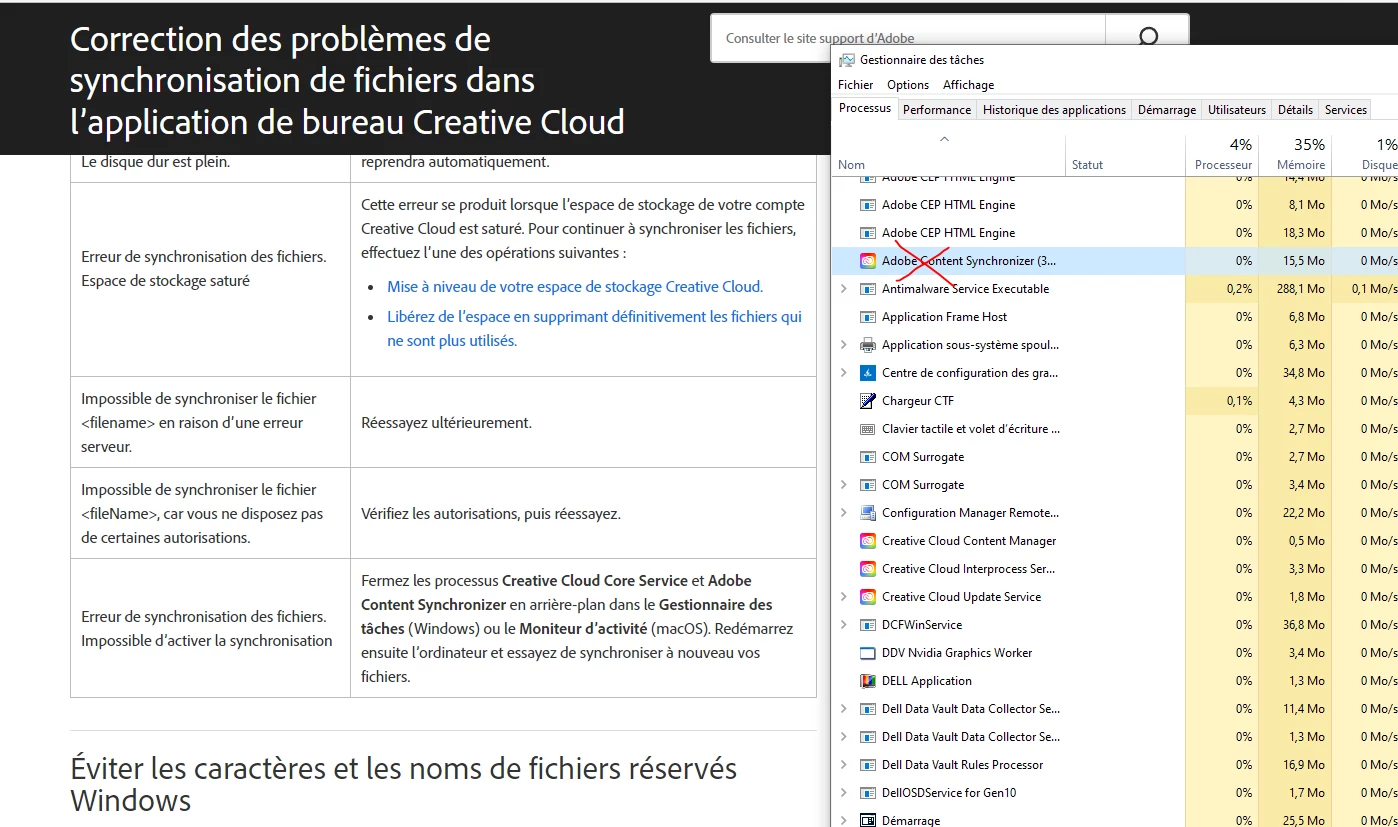1398x827 pixels.
Task: Sort processes by the Nom column header
Action: click(x=949, y=155)
